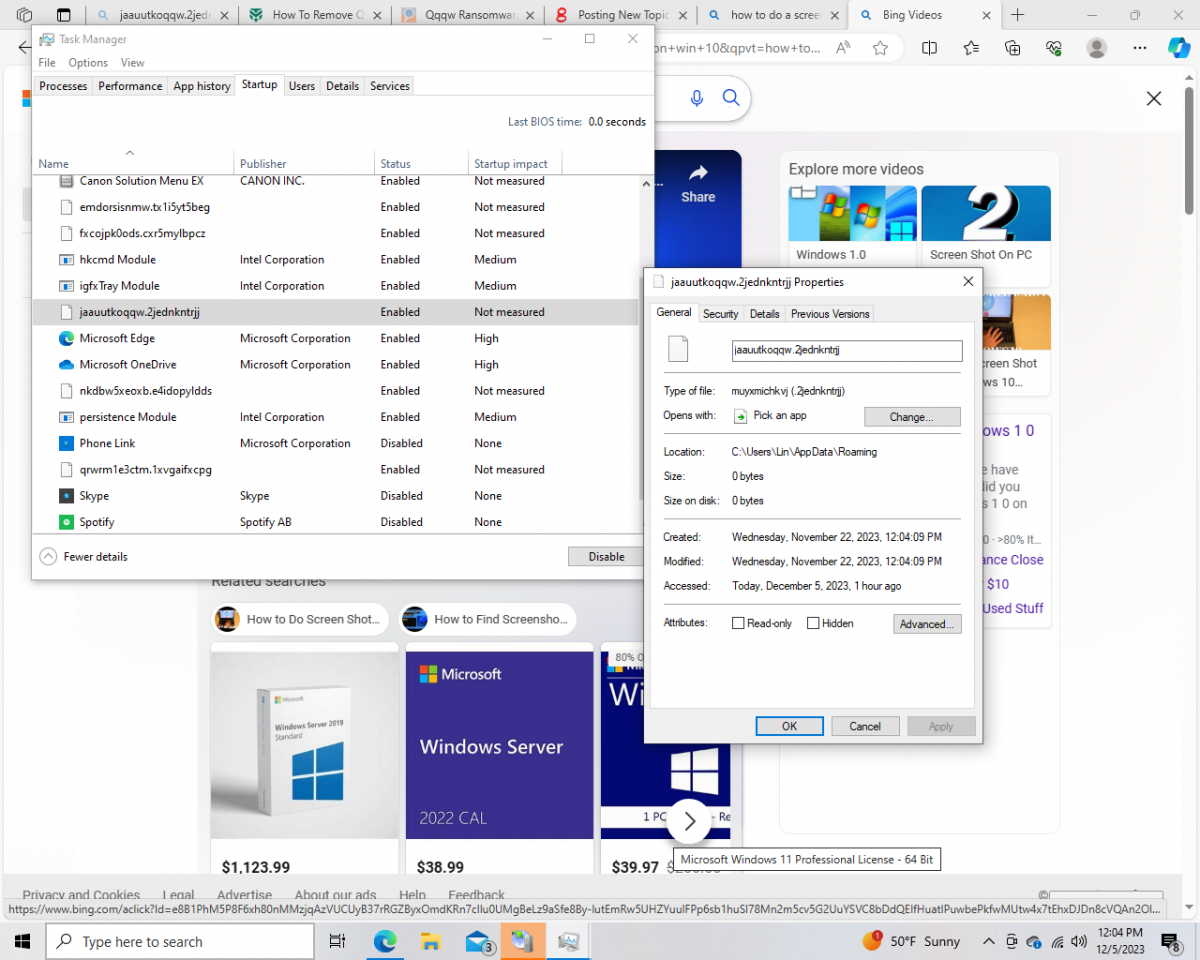Image resolution: width=1200 pixels, height=960 pixels.
Task: Click the Share arrow on the video
Action: [x=698, y=172]
